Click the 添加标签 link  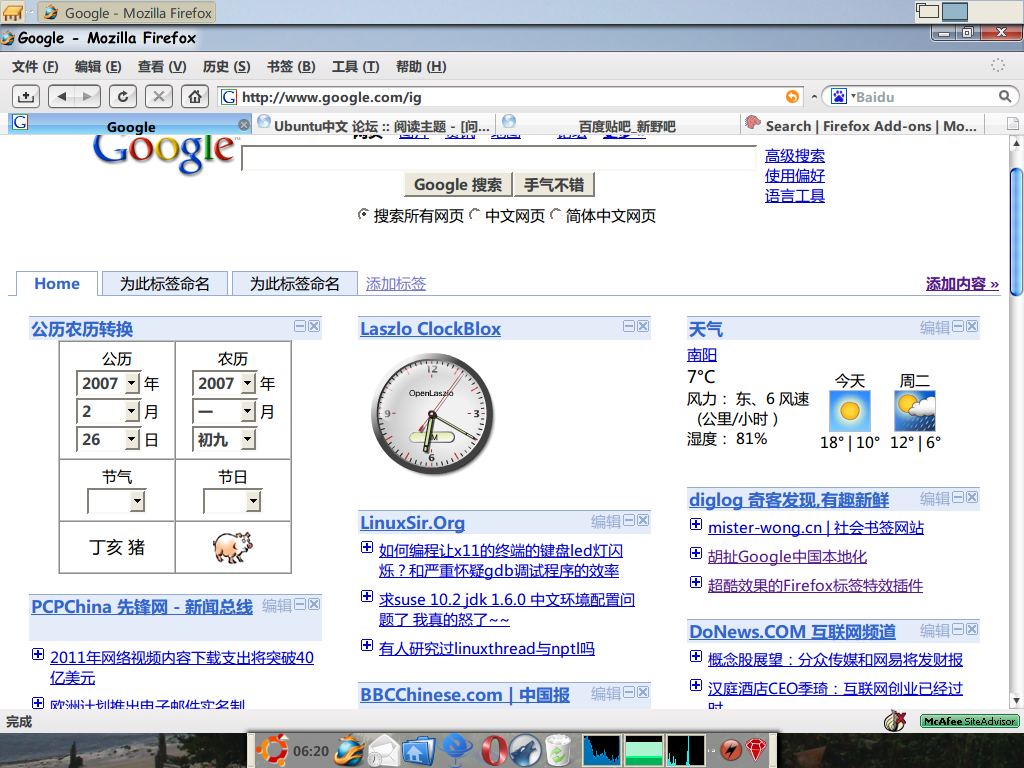(x=396, y=284)
